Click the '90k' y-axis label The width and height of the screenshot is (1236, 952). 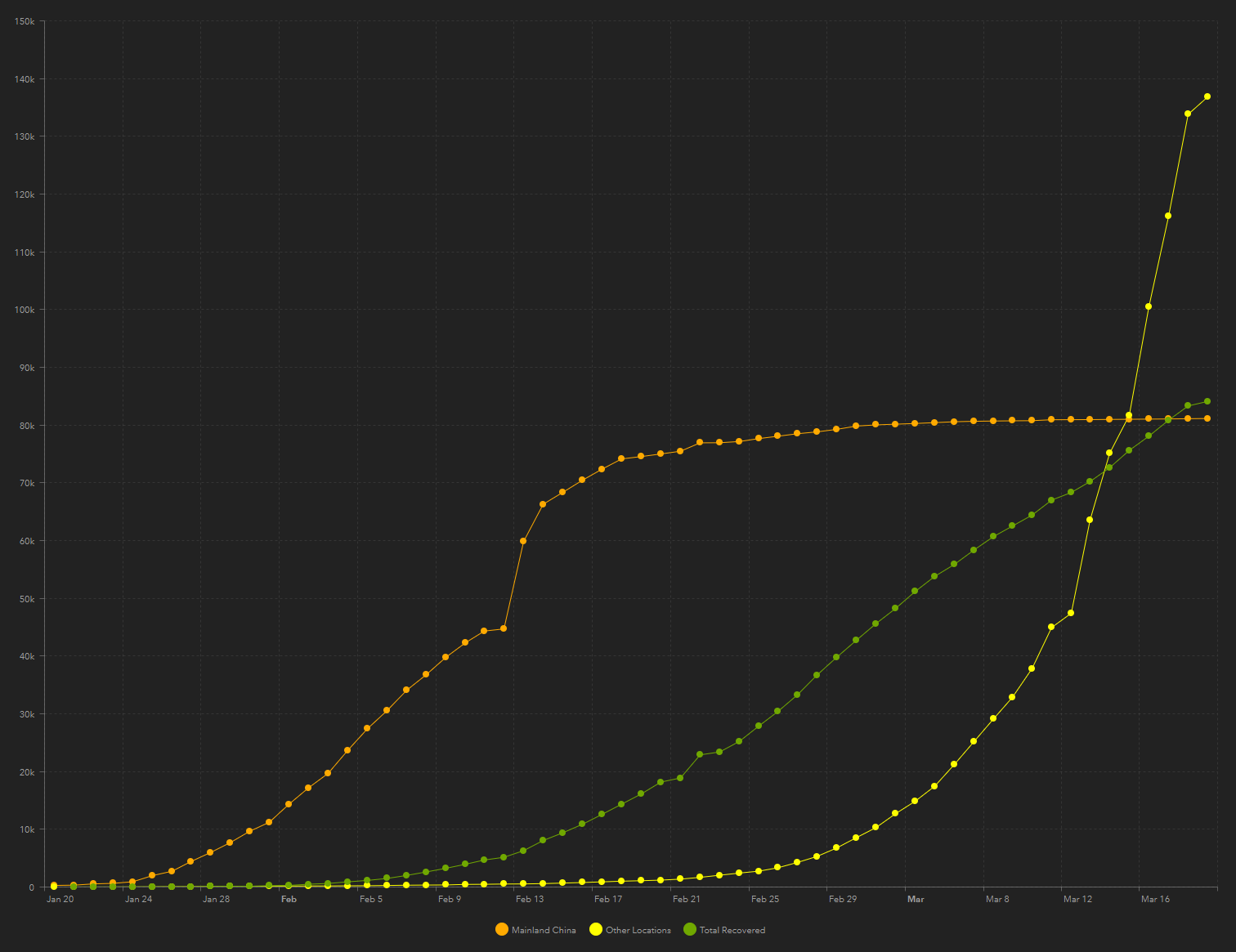27,368
